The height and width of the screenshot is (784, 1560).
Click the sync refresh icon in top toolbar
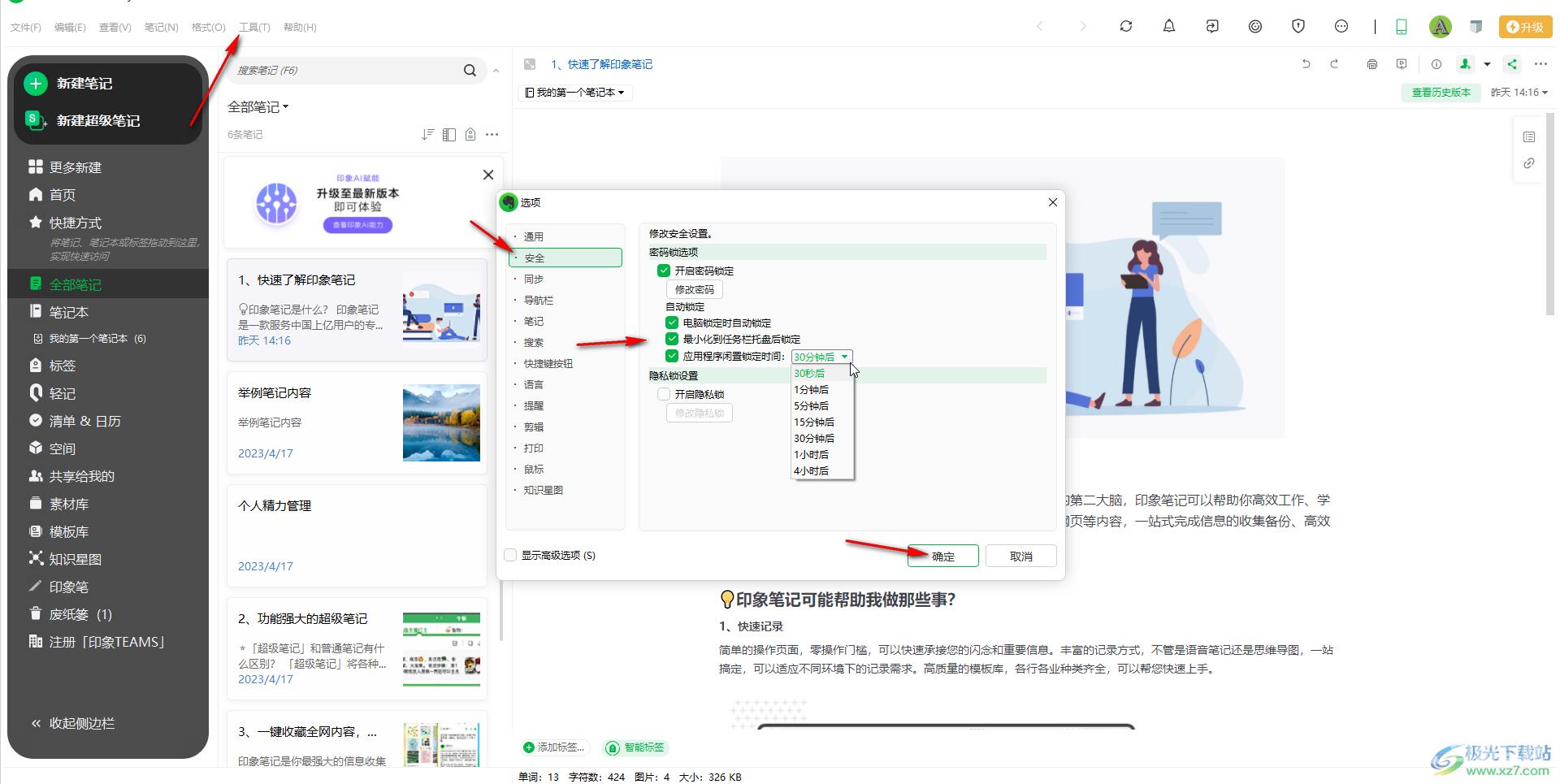click(x=1125, y=26)
